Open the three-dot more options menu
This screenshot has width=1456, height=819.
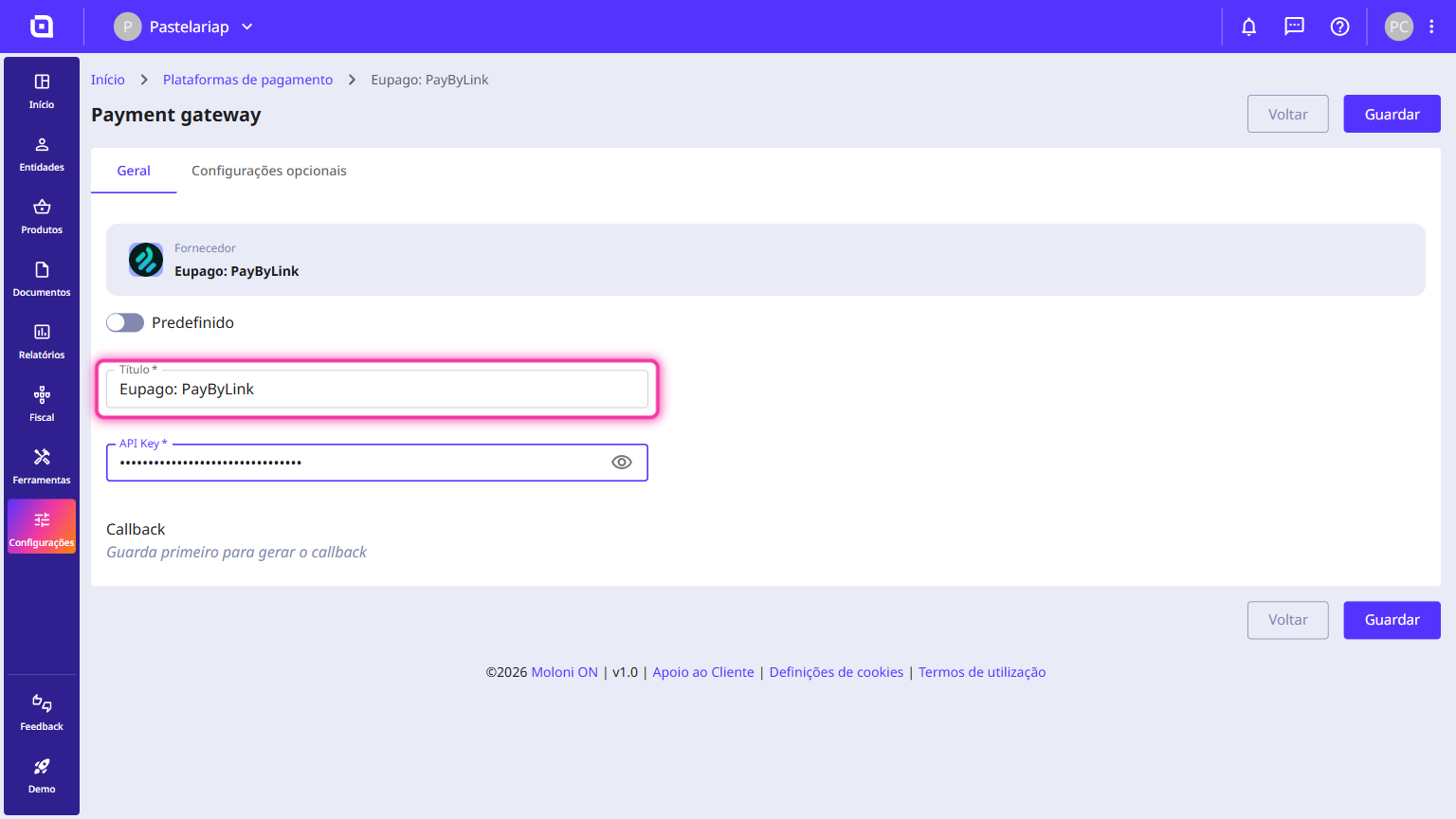1431,27
